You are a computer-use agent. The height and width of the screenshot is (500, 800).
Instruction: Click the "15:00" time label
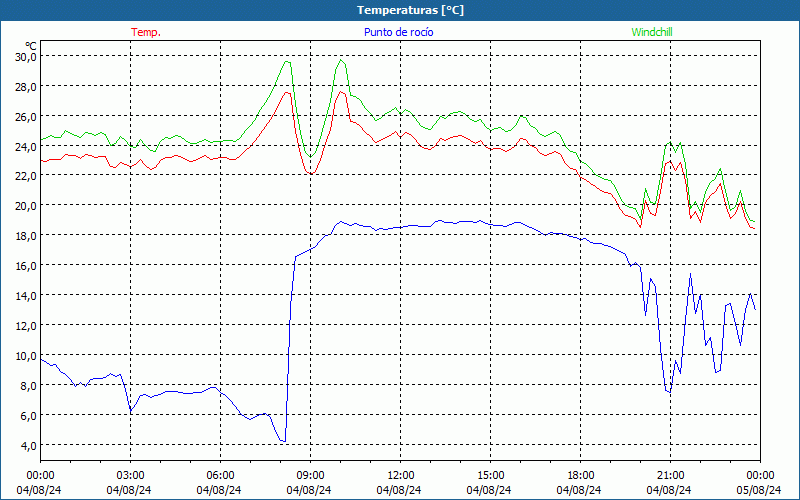coord(490,476)
